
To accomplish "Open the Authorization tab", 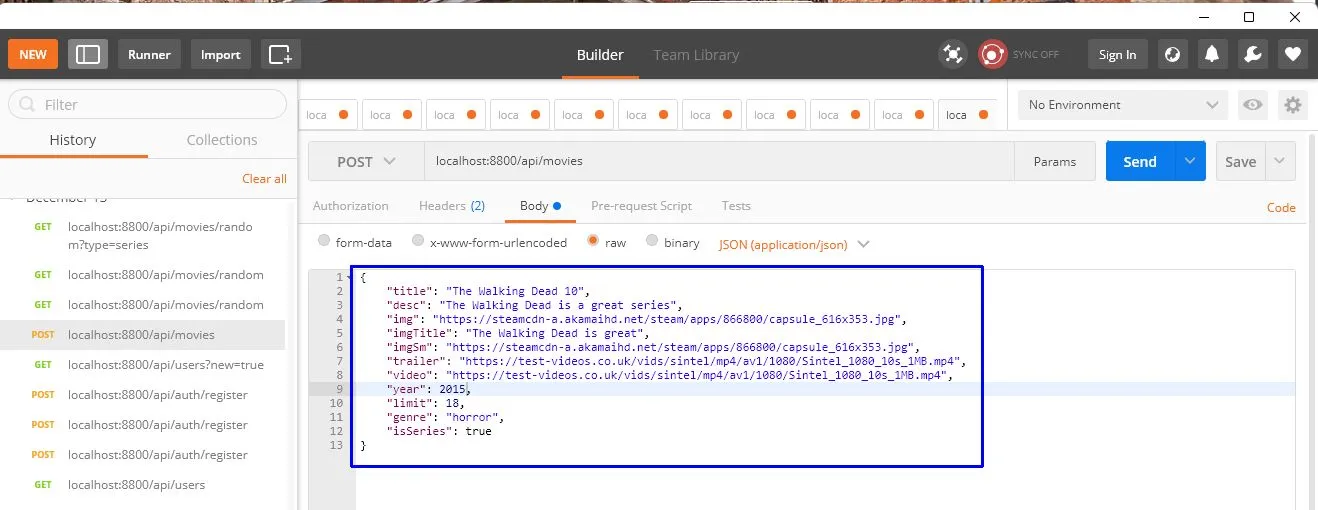I will pos(351,206).
